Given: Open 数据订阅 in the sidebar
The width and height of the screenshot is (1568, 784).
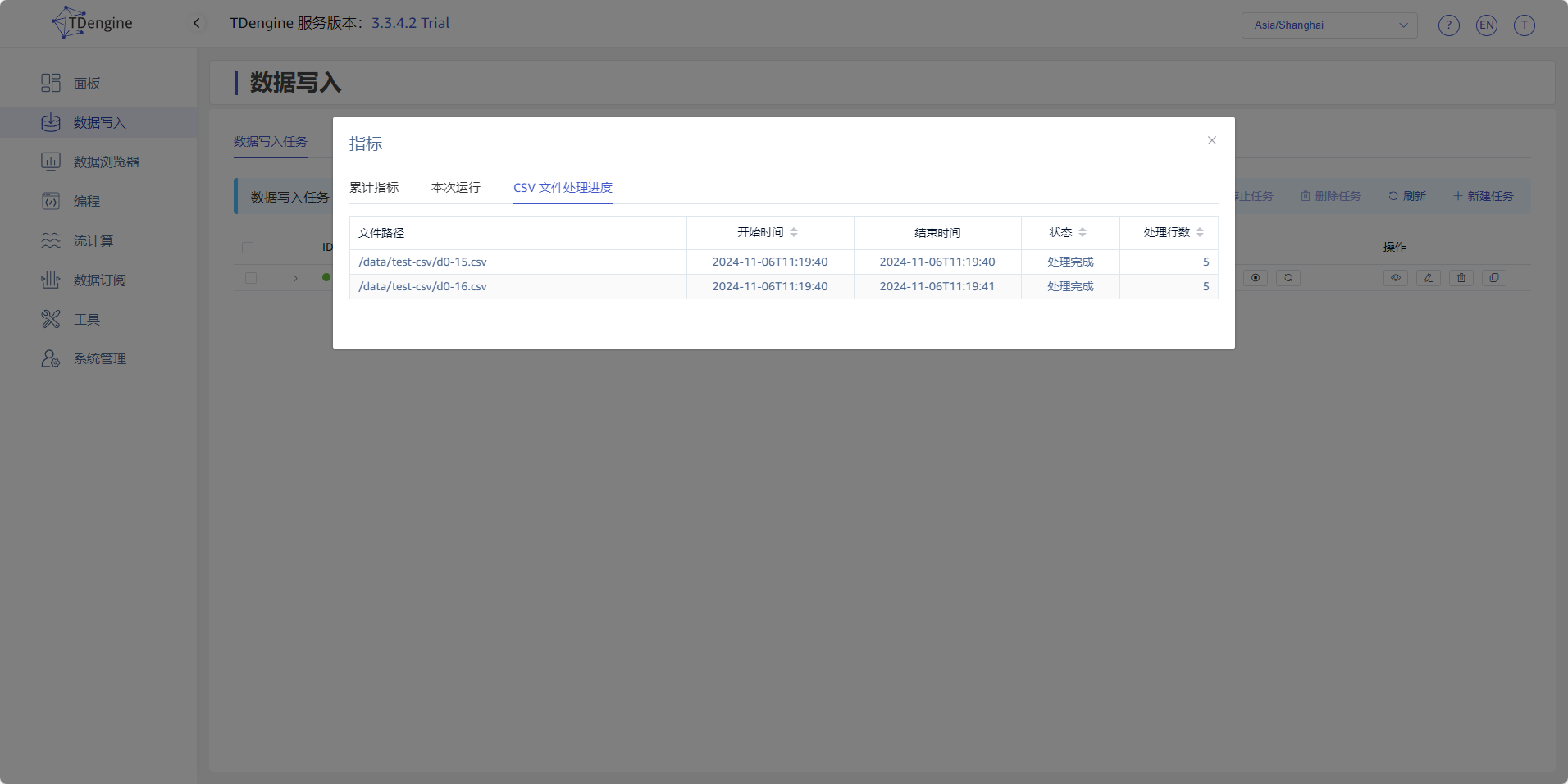Looking at the screenshot, I should point(99,280).
